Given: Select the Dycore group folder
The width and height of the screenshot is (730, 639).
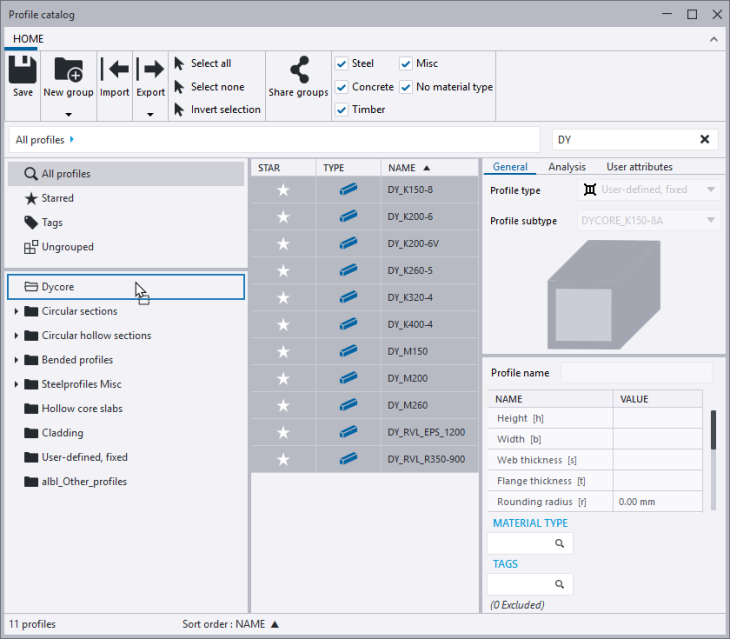Looking at the screenshot, I should tap(126, 287).
